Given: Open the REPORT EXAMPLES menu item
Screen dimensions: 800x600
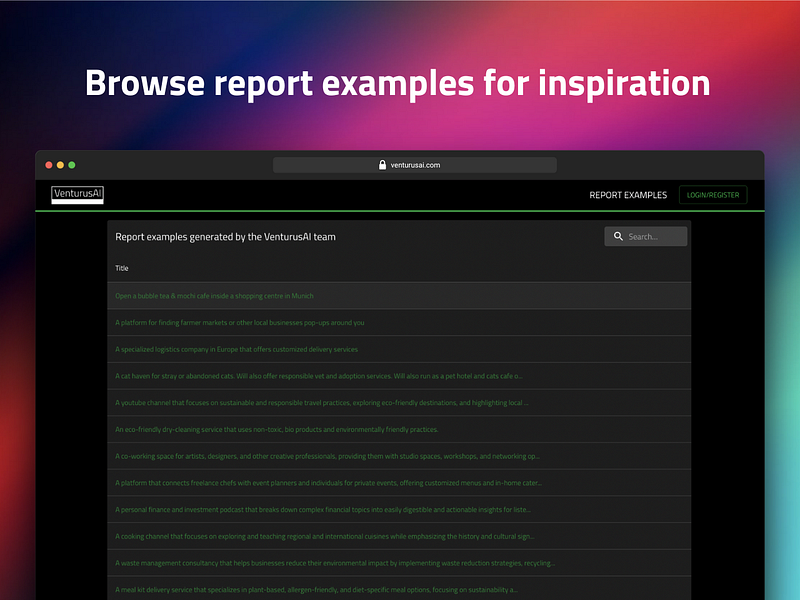Looking at the screenshot, I should coord(628,195).
